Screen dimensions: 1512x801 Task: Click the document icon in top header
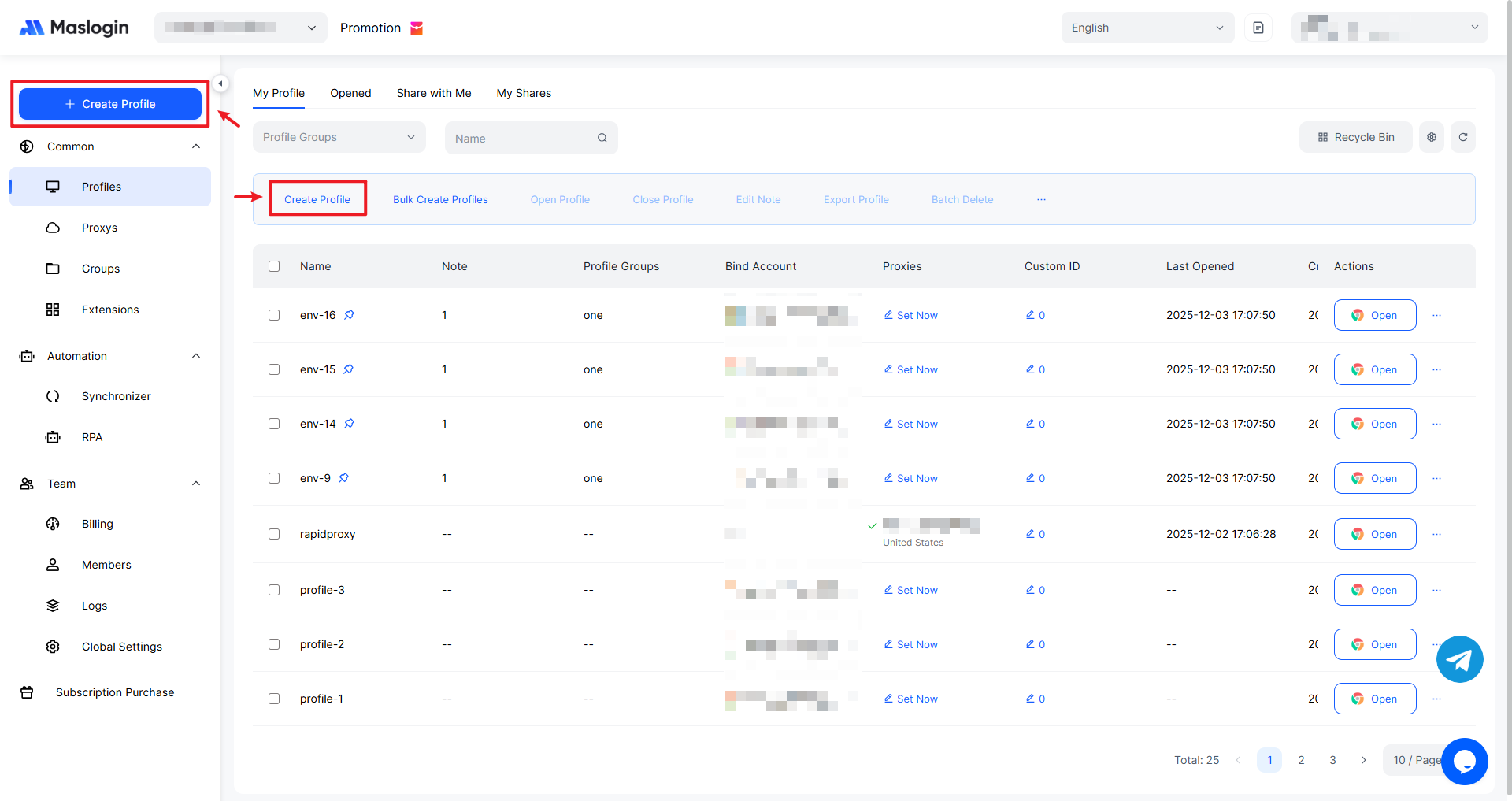[1258, 28]
